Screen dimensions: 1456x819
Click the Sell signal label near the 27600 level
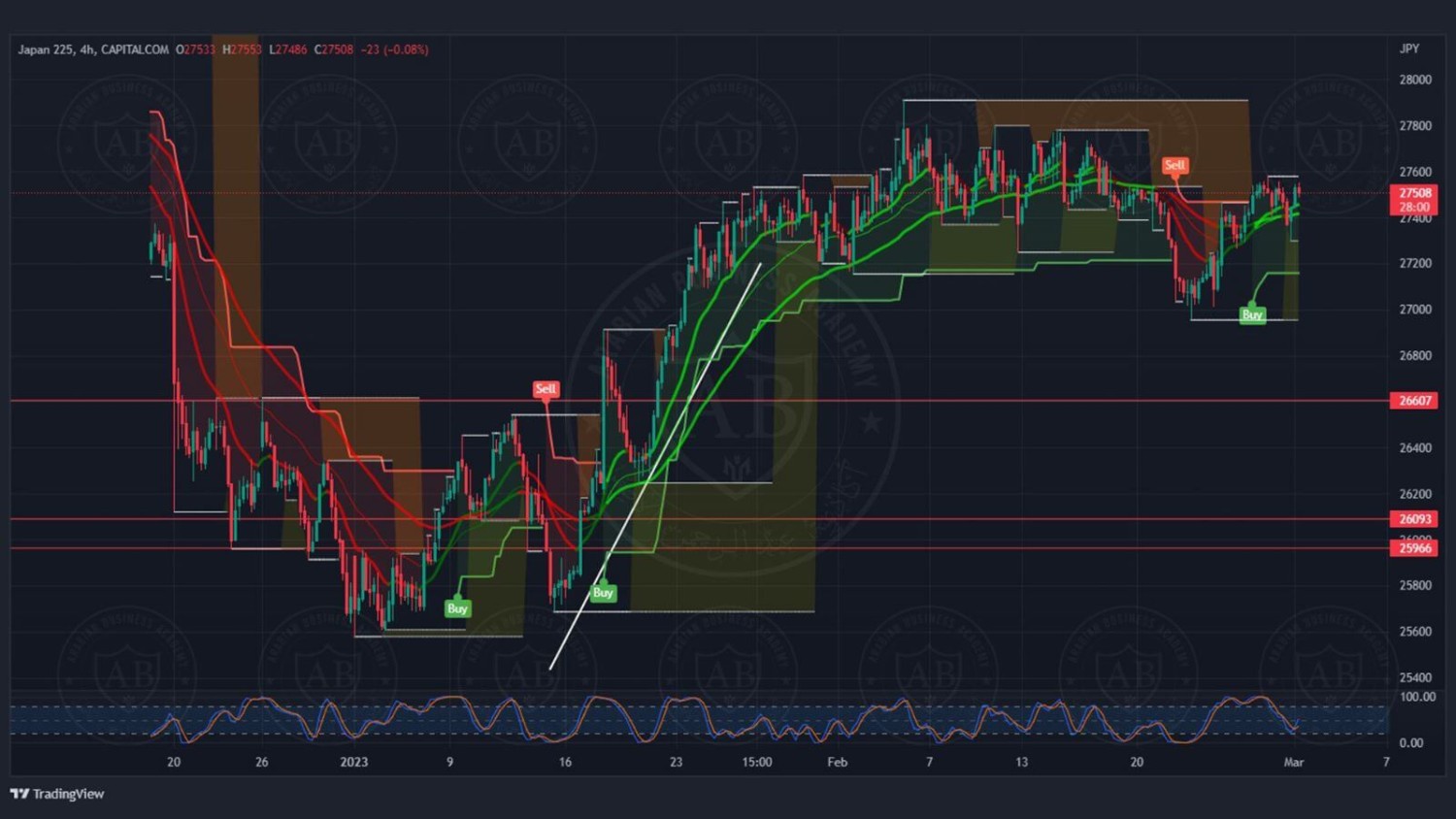pos(1175,165)
